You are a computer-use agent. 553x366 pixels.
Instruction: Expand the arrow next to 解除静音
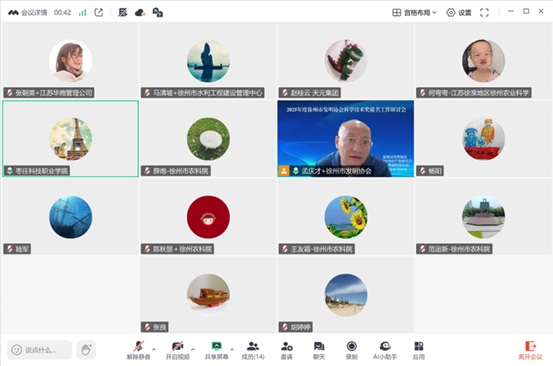154,349
